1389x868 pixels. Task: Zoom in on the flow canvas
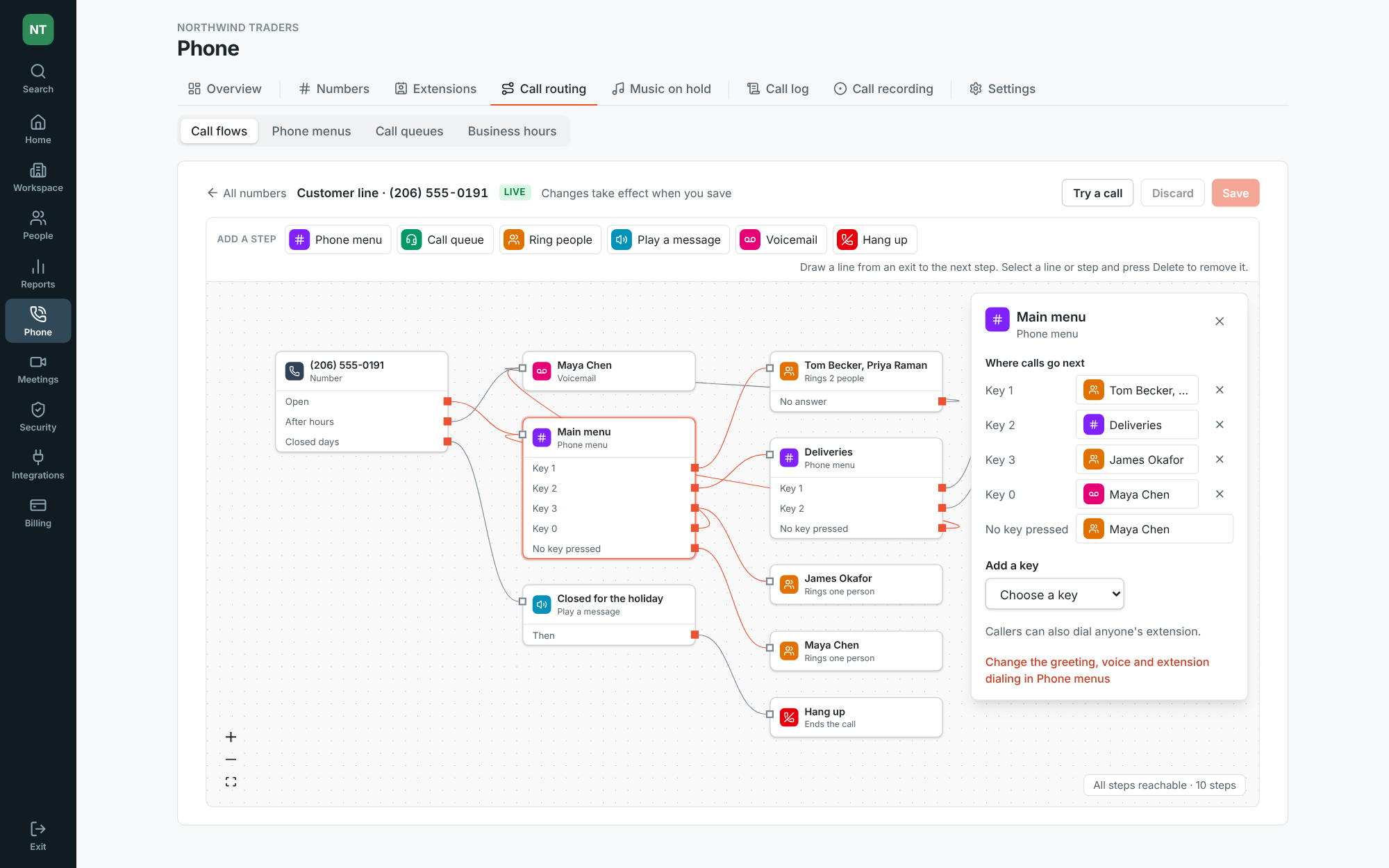click(x=231, y=737)
